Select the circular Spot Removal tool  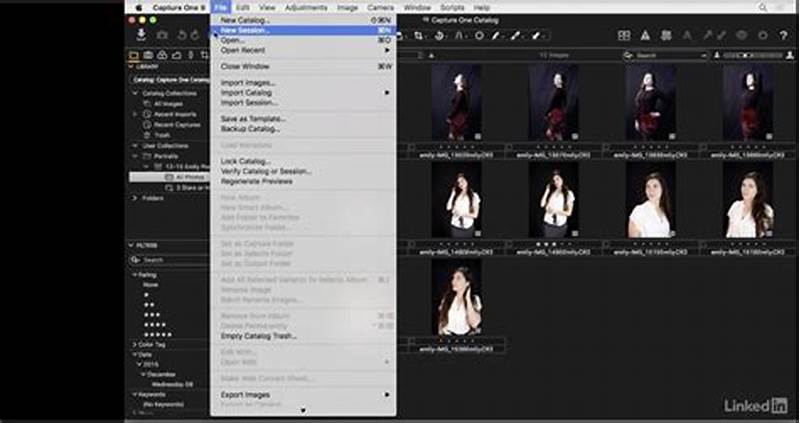coord(479,36)
